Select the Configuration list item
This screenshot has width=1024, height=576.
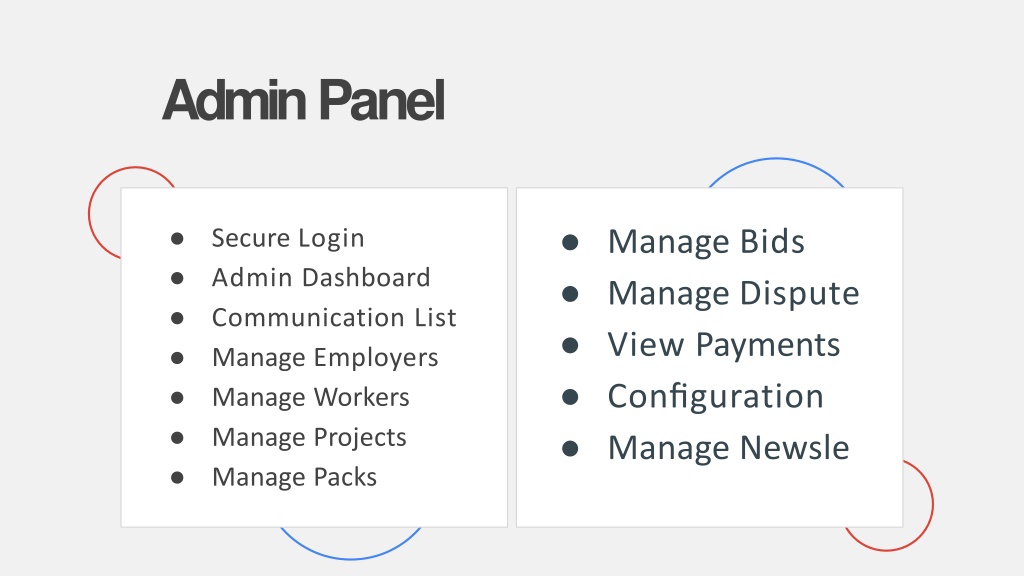coord(716,396)
